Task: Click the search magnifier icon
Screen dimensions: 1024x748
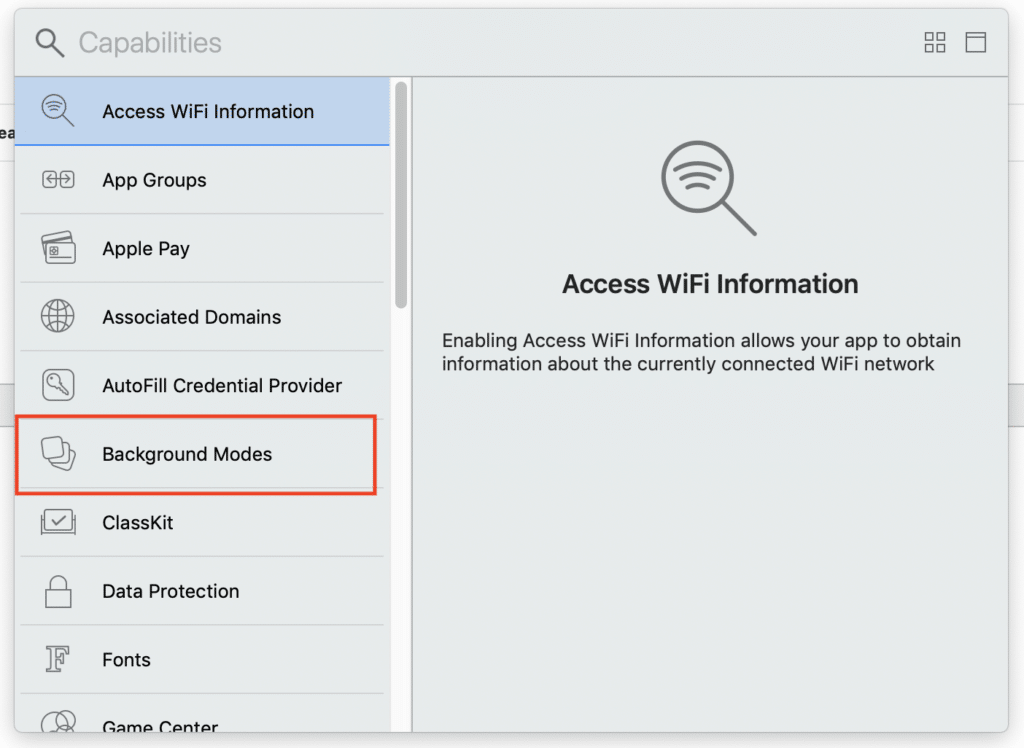Action: tap(48, 42)
